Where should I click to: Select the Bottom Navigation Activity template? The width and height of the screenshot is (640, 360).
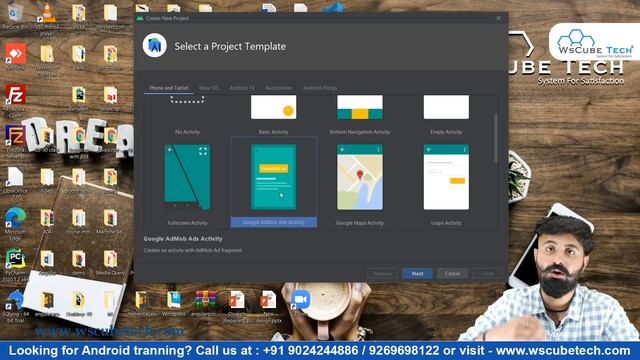pyautogui.click(x=360, y=114)
